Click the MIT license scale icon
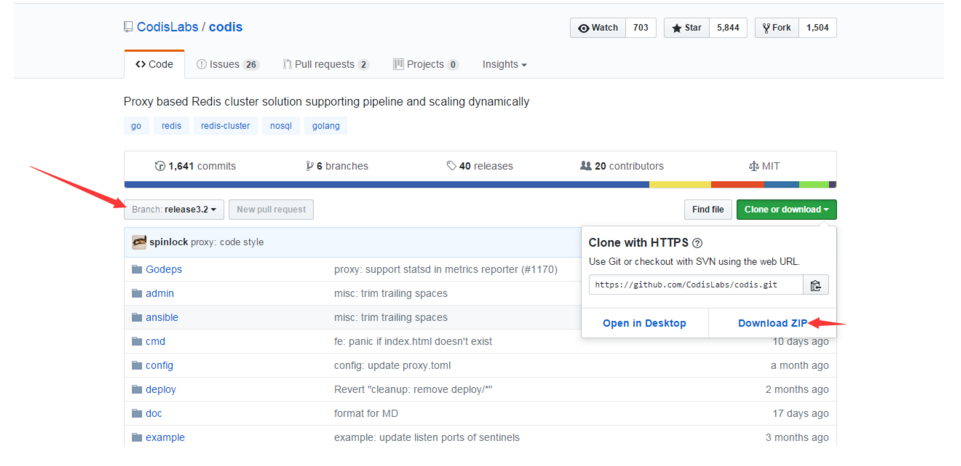The image size is (961, 466). click(753, 166)
